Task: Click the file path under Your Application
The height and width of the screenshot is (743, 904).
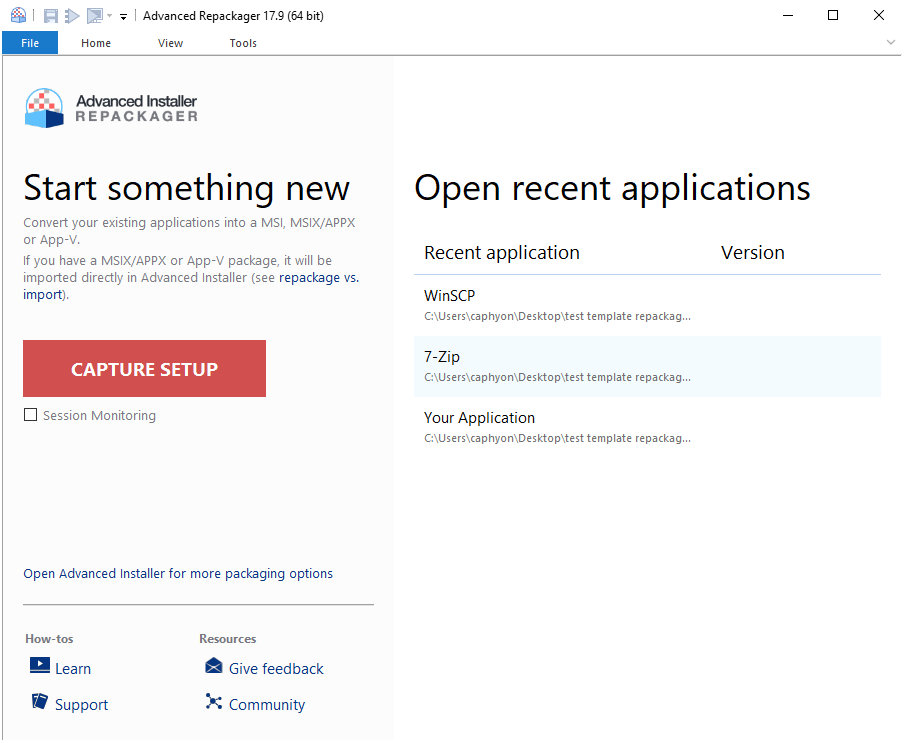Action: click(558, 439)
